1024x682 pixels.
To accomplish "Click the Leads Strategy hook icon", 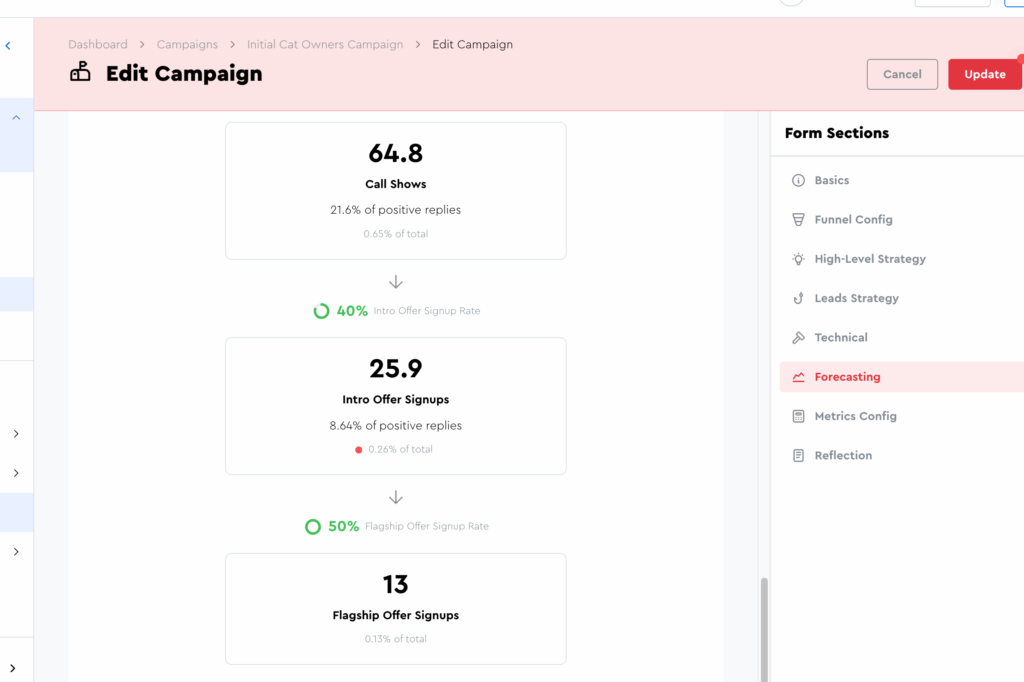I will [798, 298].
